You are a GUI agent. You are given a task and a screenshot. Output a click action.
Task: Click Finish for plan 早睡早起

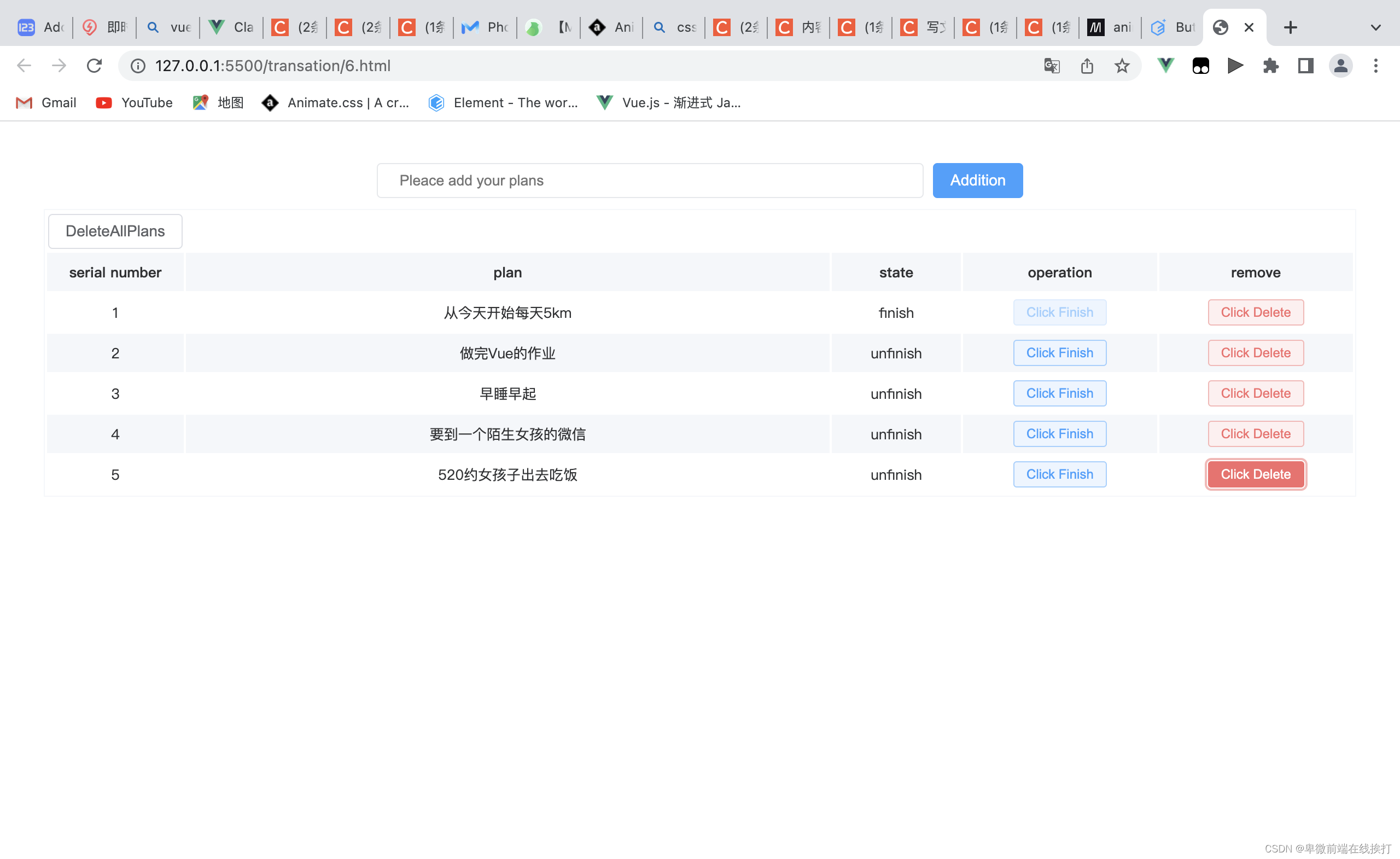tap(1059, 393)
